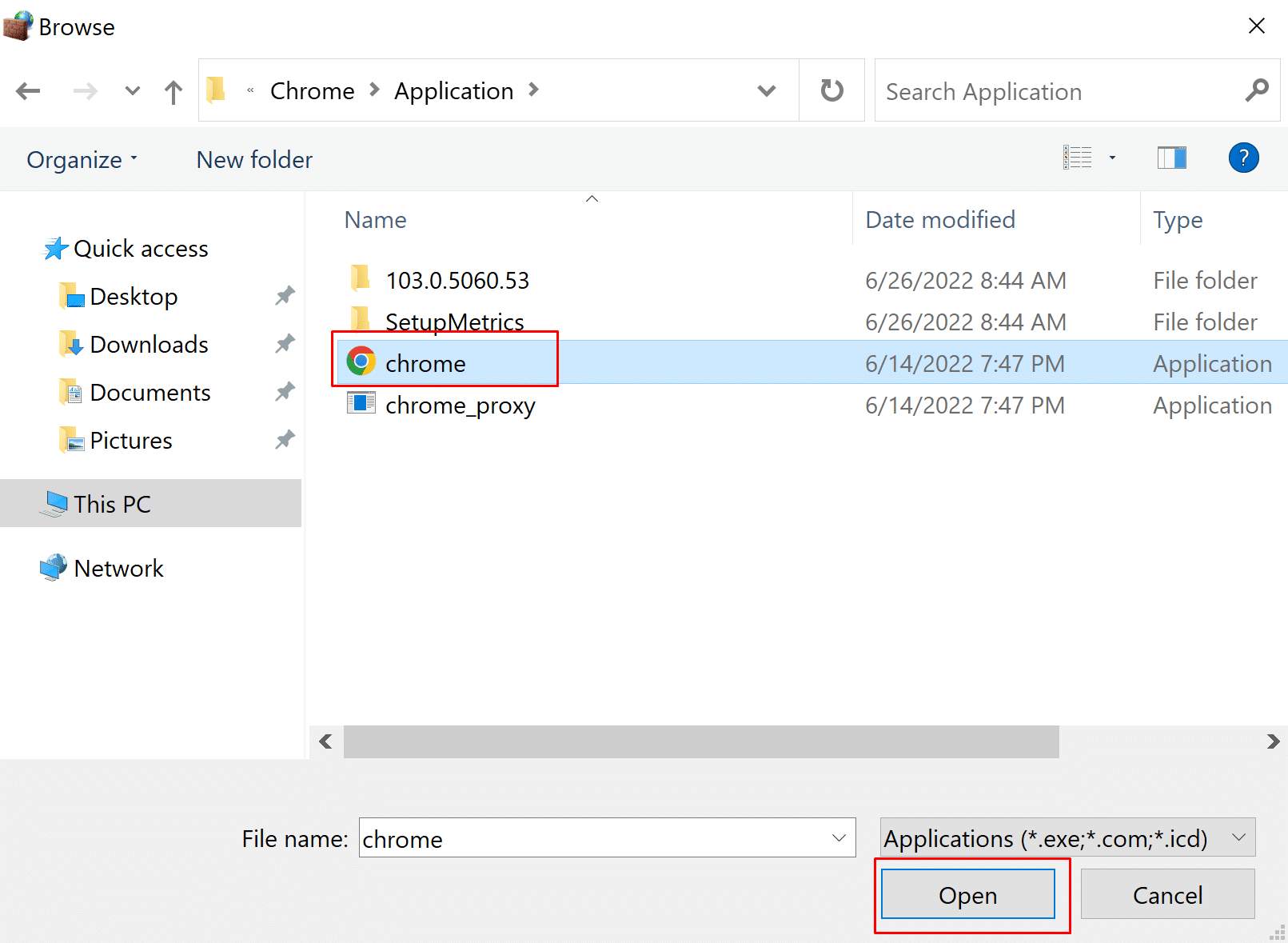Select the chrome_proxy application file
Screen dimensions: 1288x943
tap(461, 406)
